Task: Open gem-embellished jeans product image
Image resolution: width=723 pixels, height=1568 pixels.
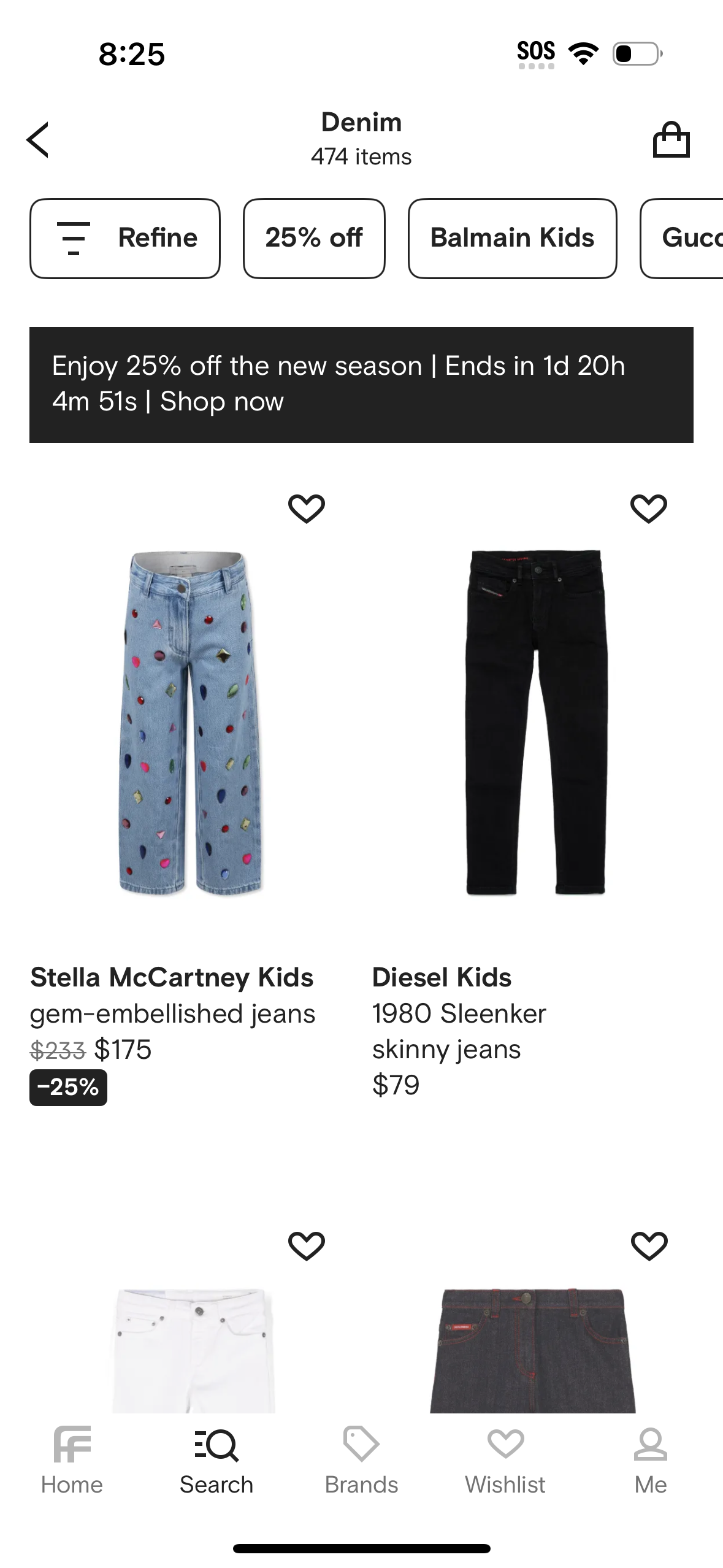Action: tap(191, 723)
